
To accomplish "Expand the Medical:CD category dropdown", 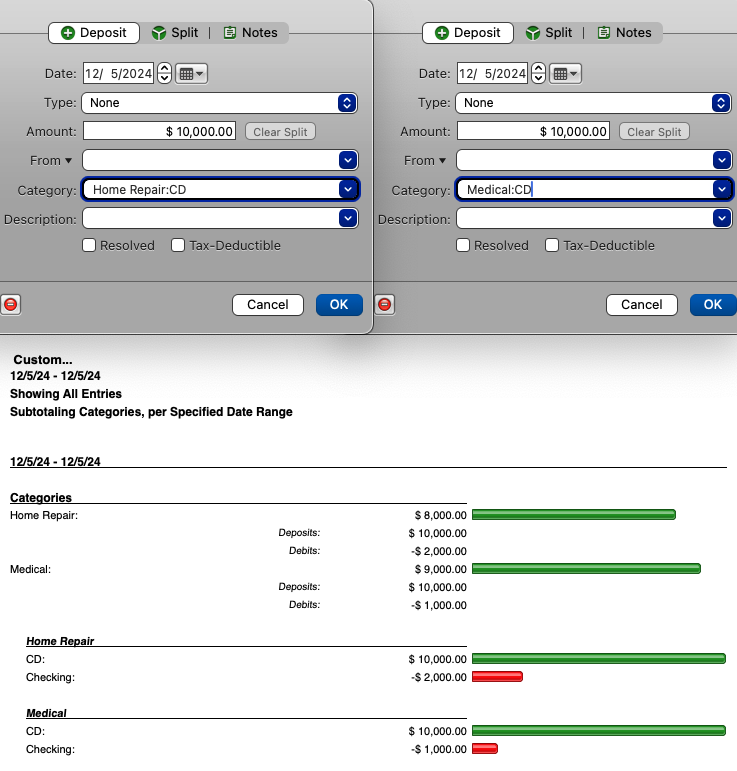I will pos(722,189).
